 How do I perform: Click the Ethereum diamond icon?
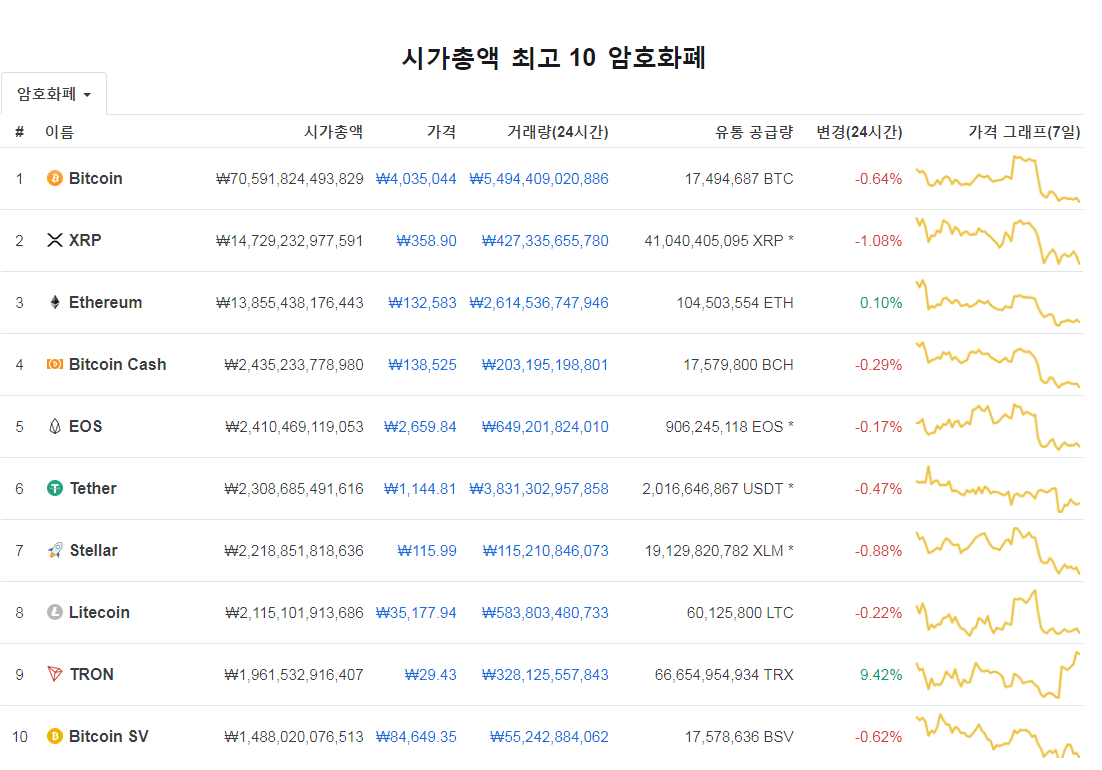(55, 303)
